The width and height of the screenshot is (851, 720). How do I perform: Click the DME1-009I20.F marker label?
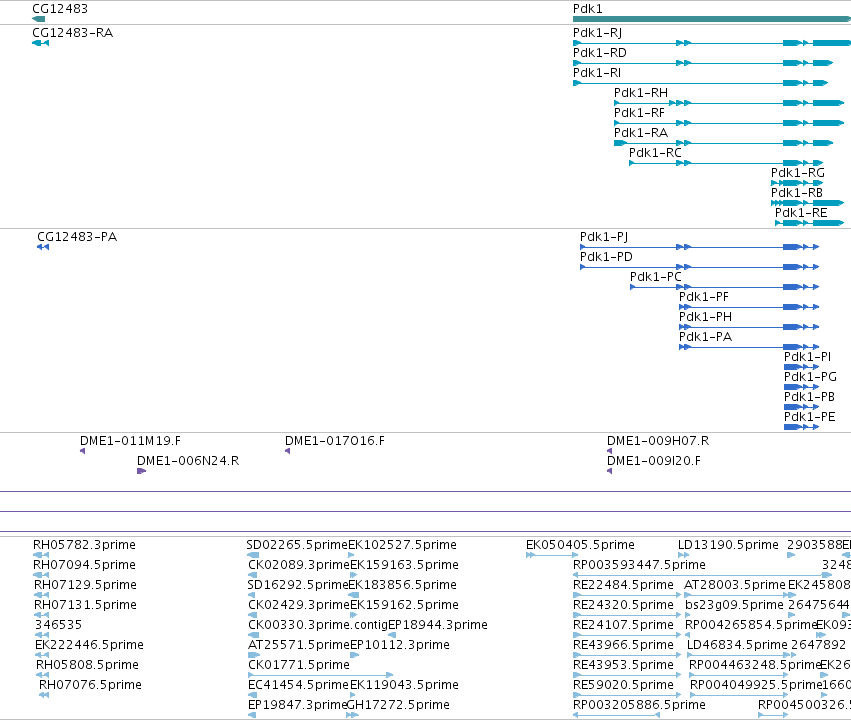coord(653,461)
